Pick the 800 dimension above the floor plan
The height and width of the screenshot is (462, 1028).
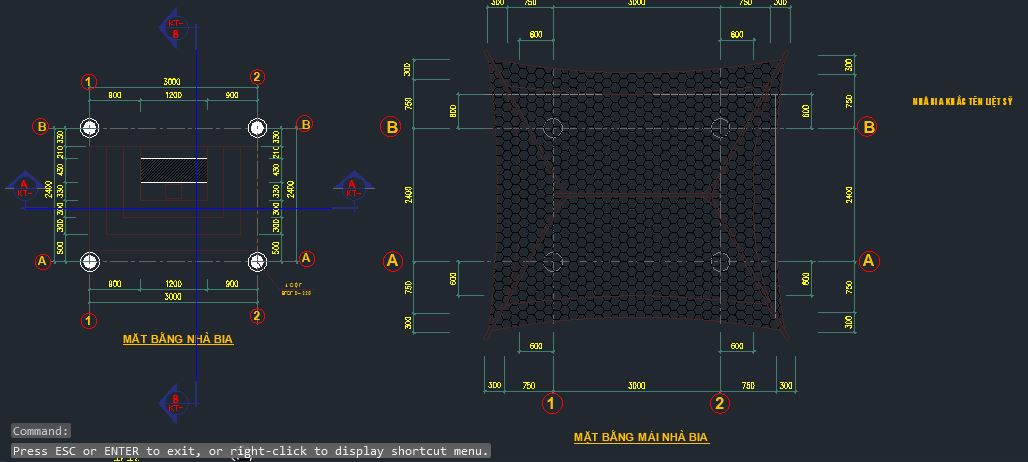[115, 95]
